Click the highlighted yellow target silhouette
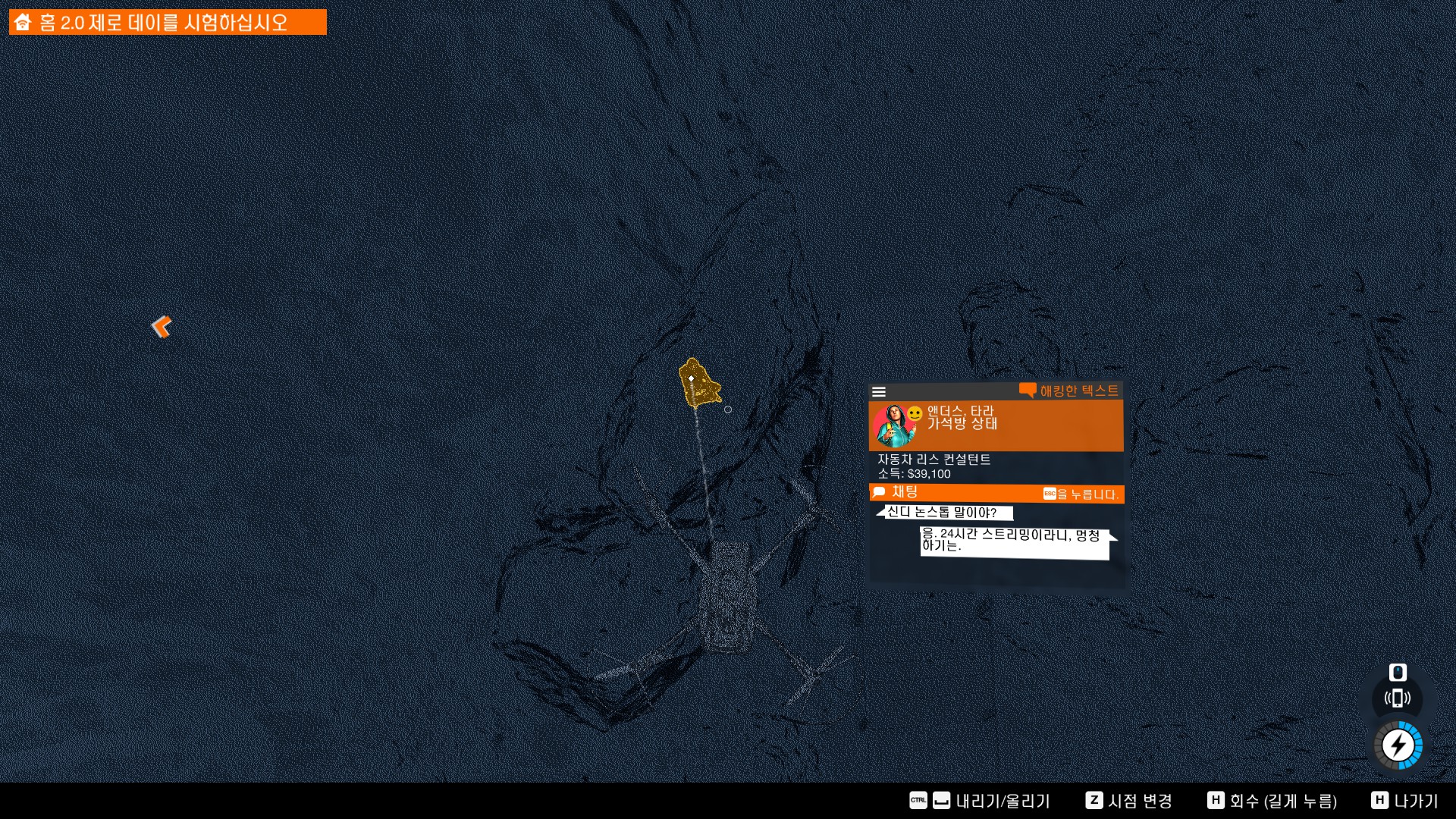 [x=698, y=384]
